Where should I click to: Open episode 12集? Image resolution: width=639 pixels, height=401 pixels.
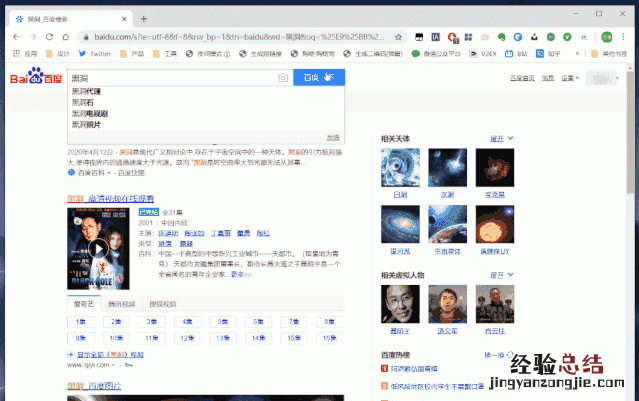pyautogui.click(x=187, y=338)
